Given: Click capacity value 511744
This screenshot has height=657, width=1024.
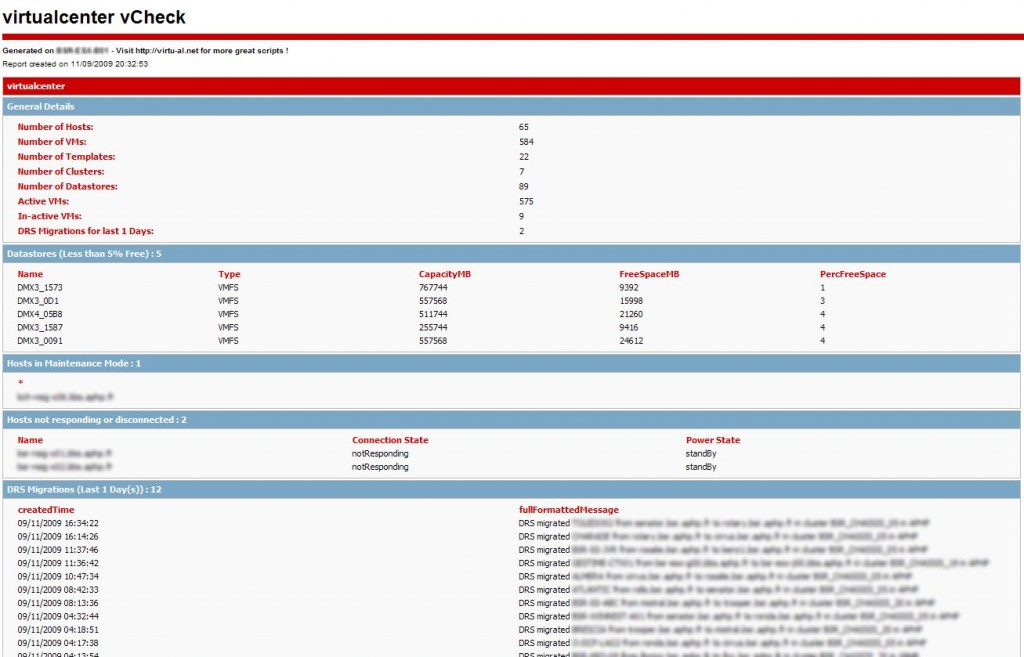Looking at the screenshot, I should tap(433, 314).
